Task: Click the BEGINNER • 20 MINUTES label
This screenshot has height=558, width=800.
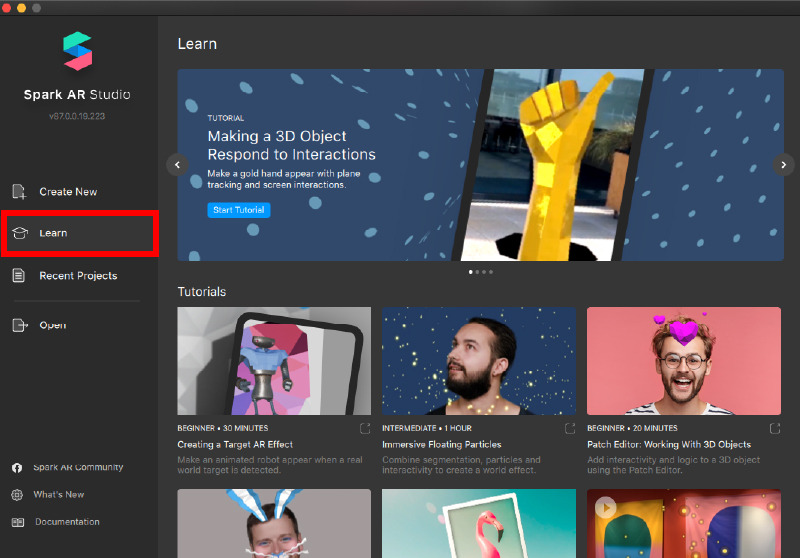Action: (632, 428)
